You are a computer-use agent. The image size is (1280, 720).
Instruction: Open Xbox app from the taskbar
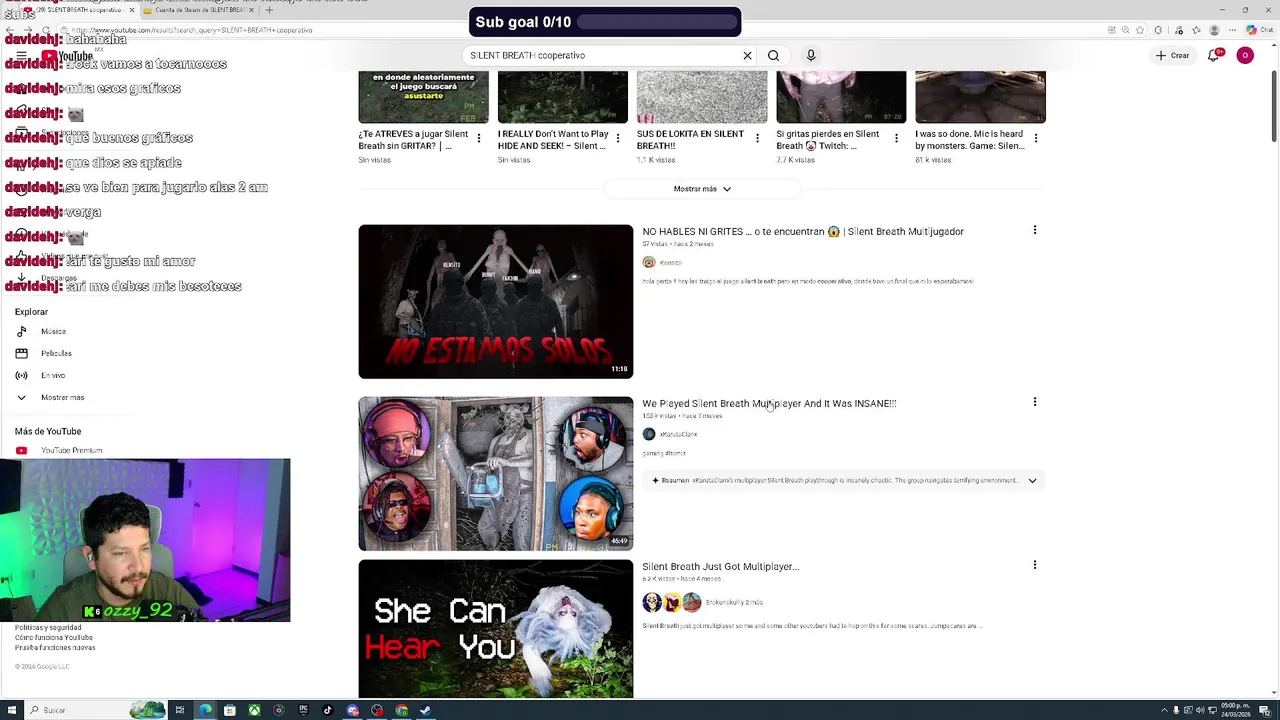[x=254, y=711]
